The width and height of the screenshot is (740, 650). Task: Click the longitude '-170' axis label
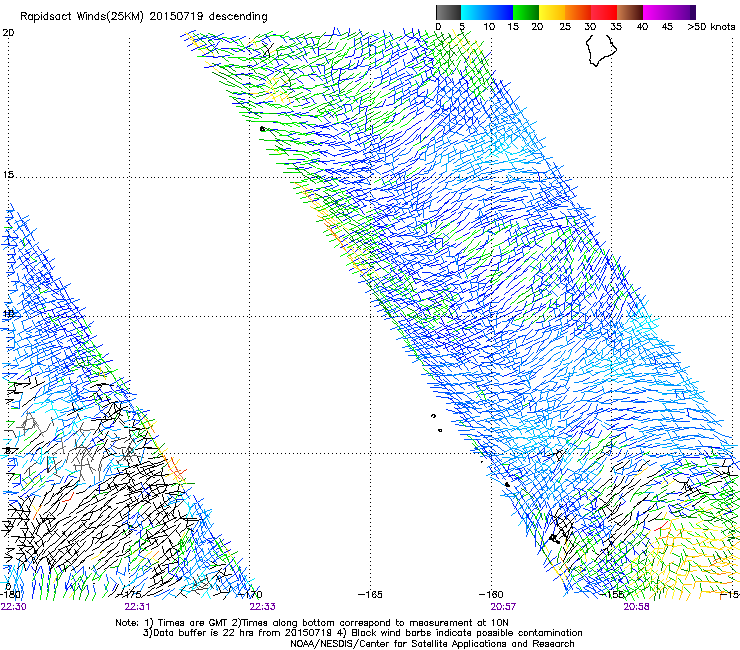tap(250, 594)
